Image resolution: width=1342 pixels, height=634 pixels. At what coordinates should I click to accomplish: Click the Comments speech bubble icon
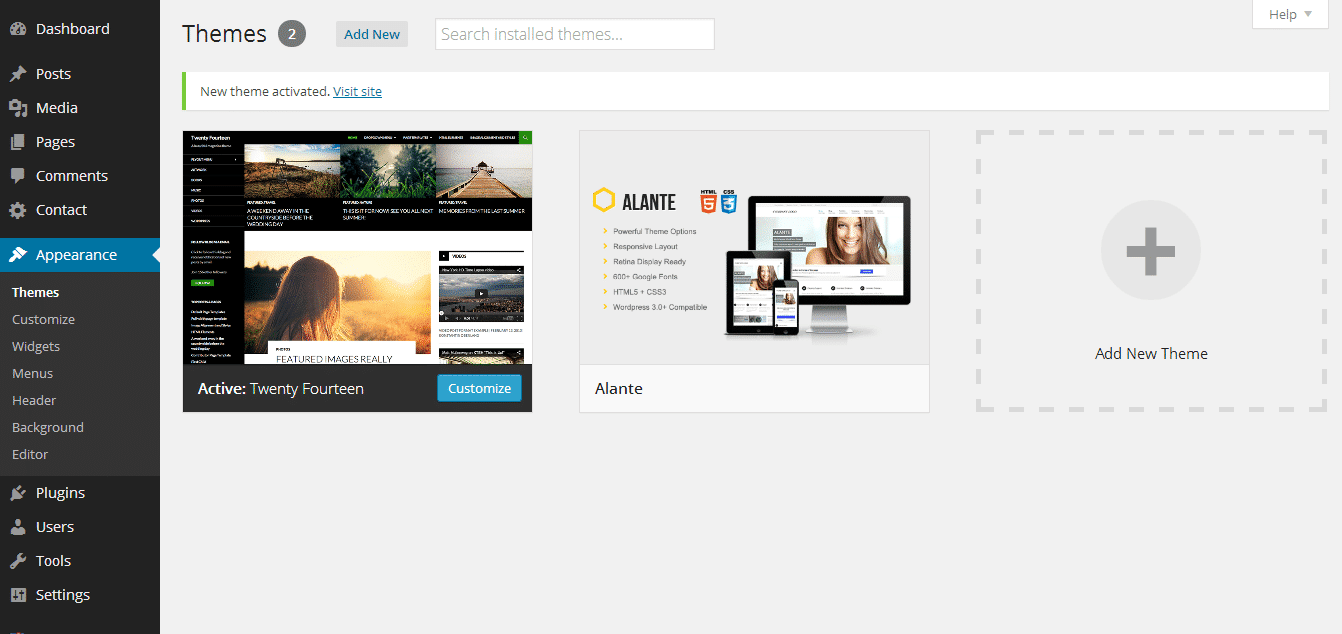point(18,176)
